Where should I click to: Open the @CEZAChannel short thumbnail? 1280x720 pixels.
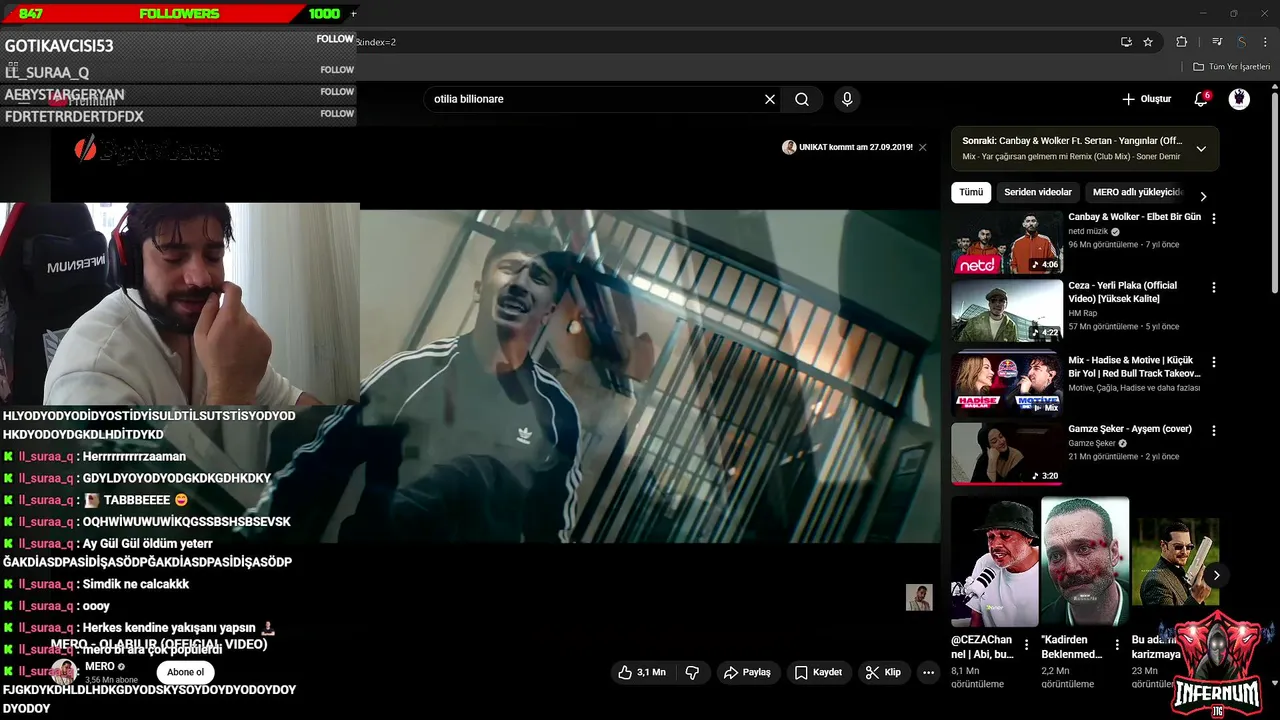[994, 561]
